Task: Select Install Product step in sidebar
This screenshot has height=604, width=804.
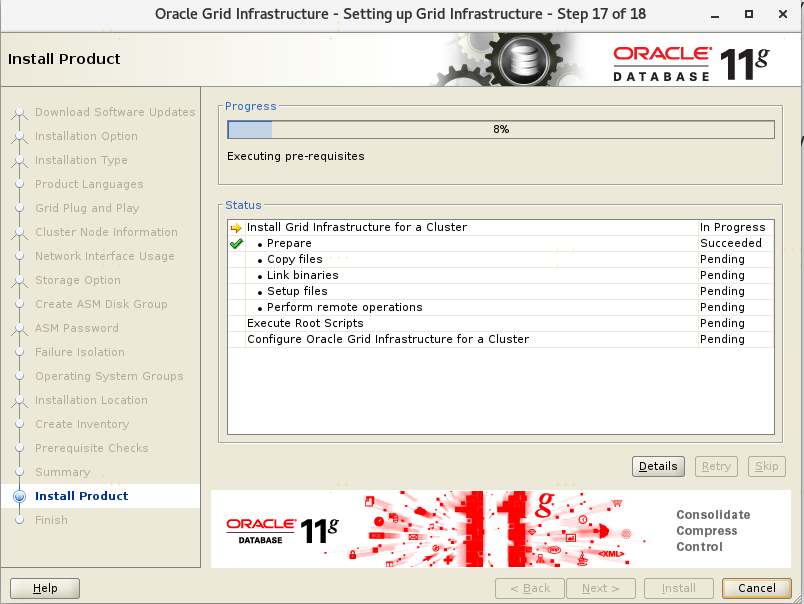Action: click(x=81, y=496)
